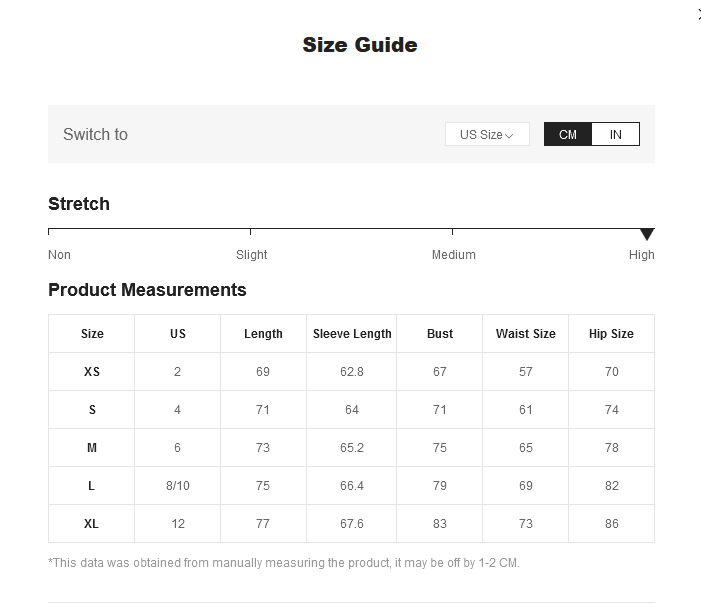Switch measurements to CM
Image resolution: width=701 pixels, height=604 pixels.
568,134
